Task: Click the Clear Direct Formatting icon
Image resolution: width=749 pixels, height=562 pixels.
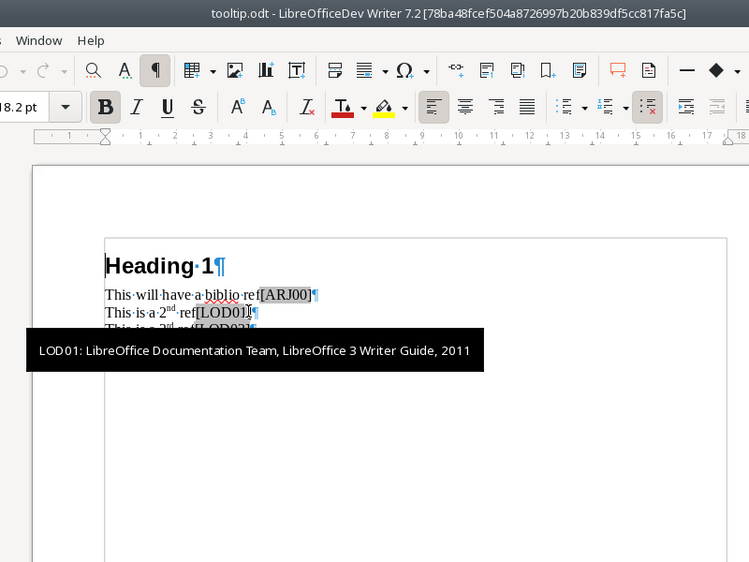Action: (307, 107)
